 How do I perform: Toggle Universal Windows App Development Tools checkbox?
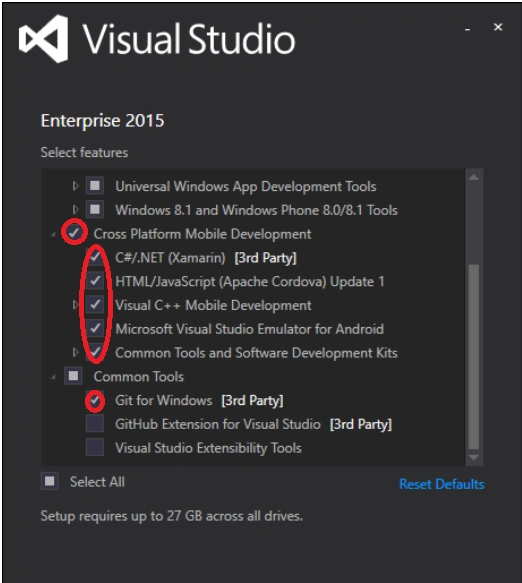tap(95, 186)
